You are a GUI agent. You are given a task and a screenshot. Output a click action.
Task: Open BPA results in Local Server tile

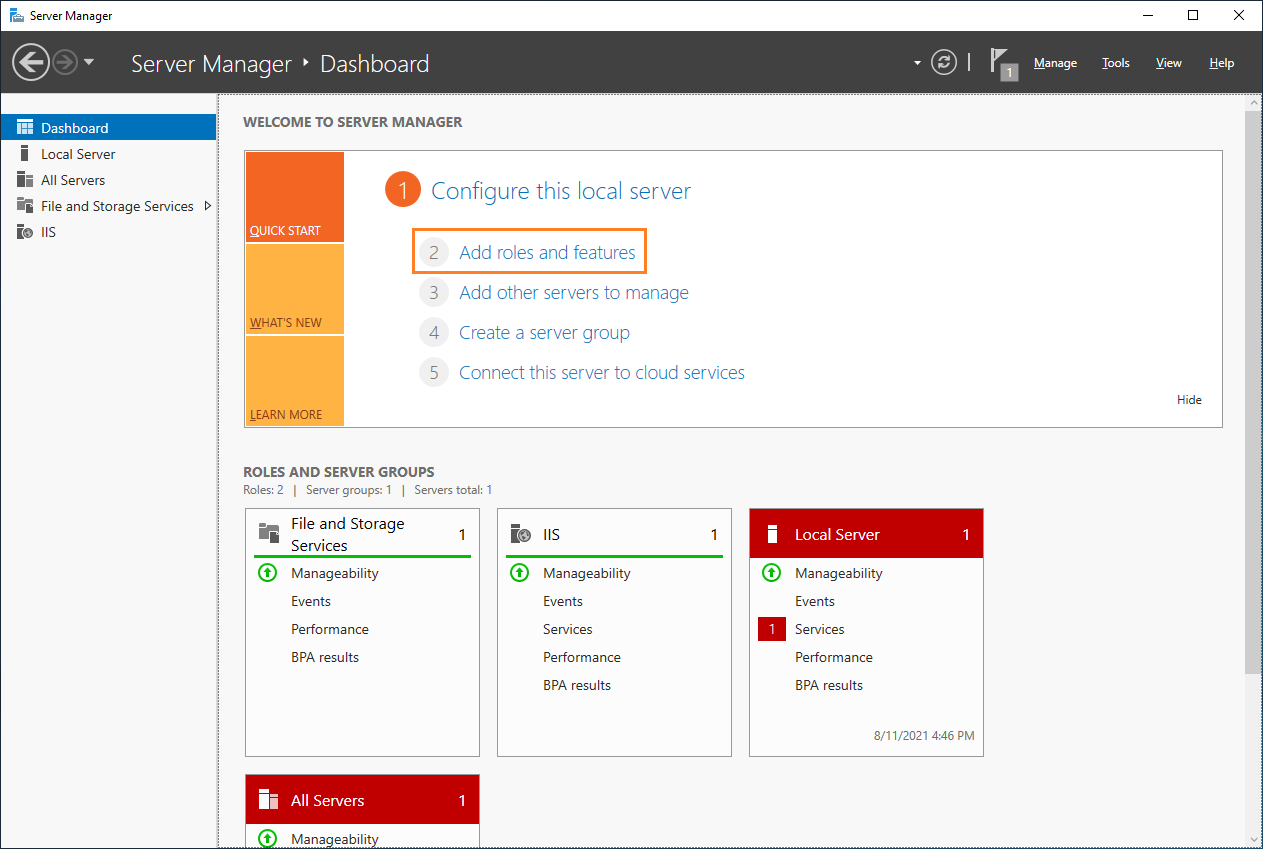click(829, 685)
